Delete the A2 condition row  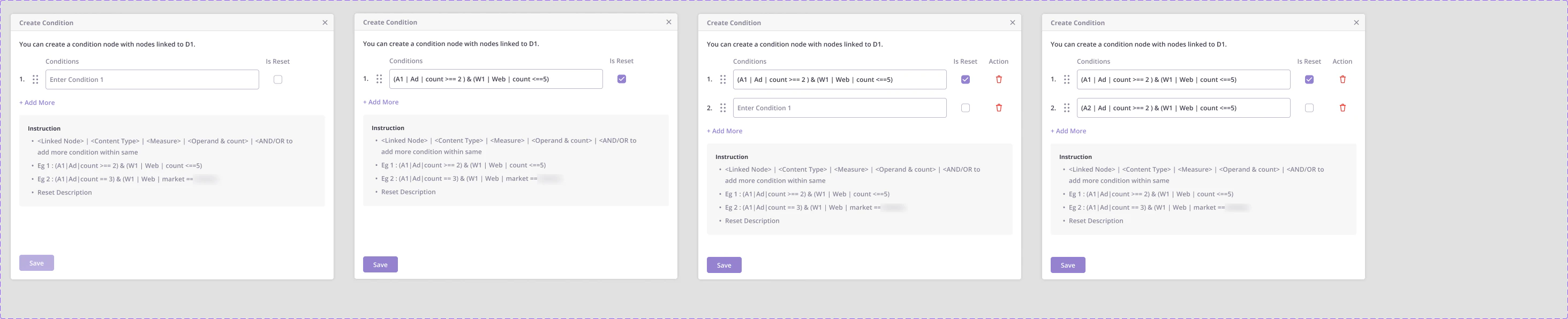click(1343, 108)
